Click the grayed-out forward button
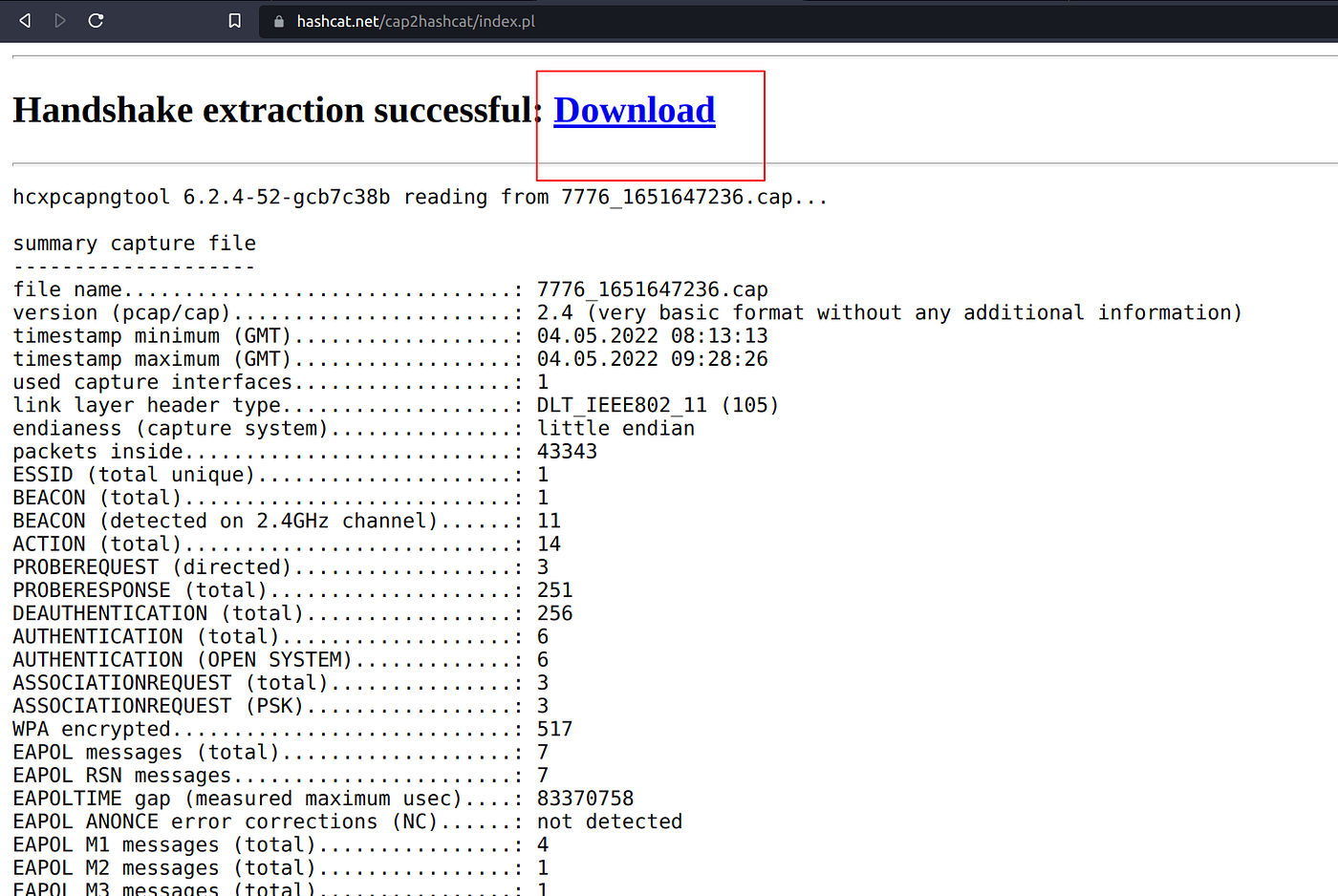 pos(59,20)
